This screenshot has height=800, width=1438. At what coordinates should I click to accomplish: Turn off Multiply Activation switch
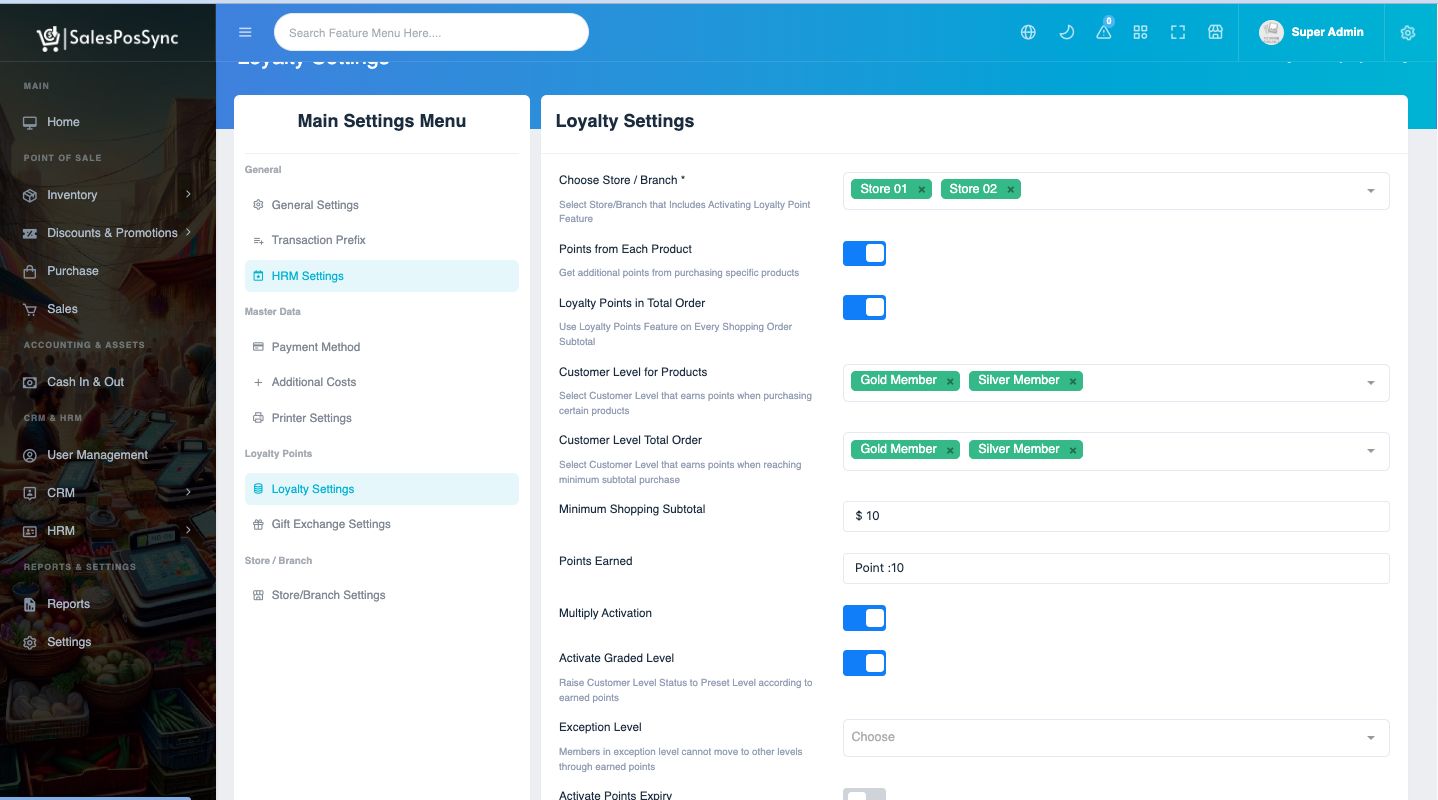pyautogui.click(x=864, y=618)
